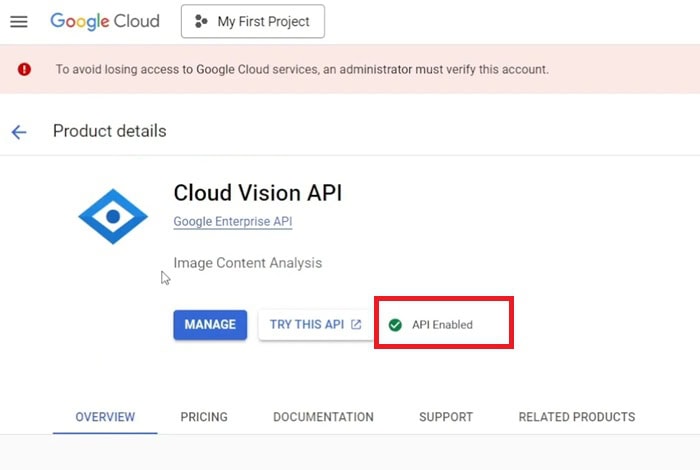Click the Product details heading
This screenshot has width=700, height=470.
point(109,131)
